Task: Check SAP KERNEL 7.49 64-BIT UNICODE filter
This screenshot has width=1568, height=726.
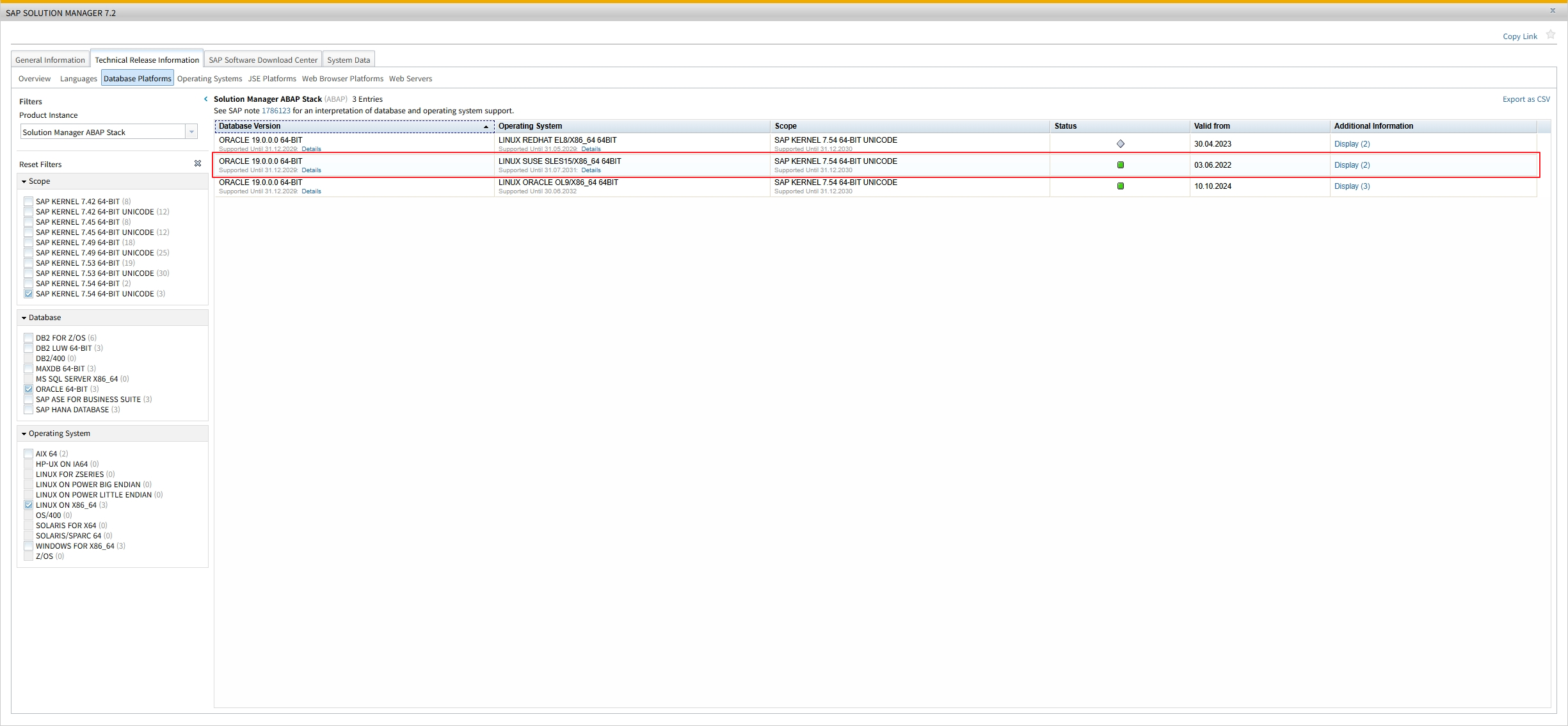Action: click(x=28, y=252)
